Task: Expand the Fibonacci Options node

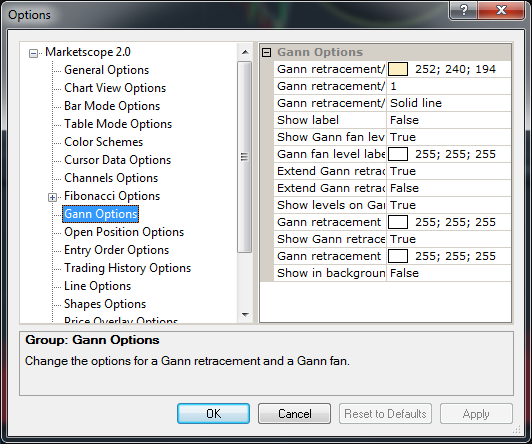Action: click(x=52, y=197)
